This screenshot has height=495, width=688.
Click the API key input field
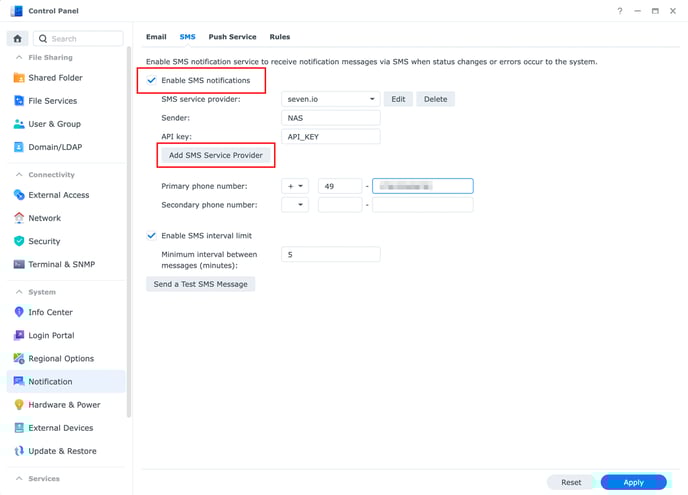coord(330,137)
